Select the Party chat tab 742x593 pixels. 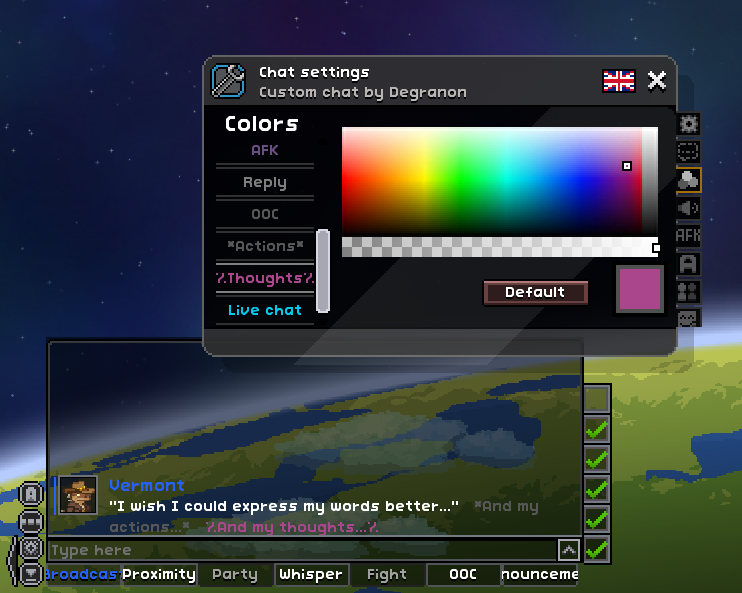coord(235,575)
